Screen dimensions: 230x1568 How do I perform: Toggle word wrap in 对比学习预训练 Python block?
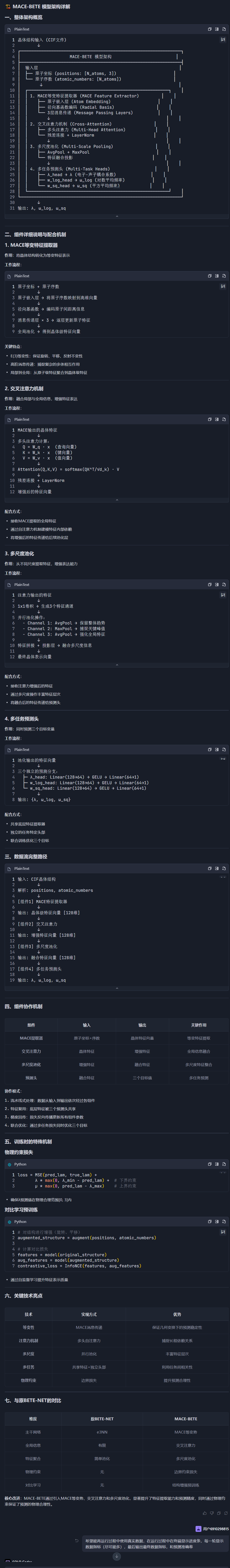point(223,1231)
